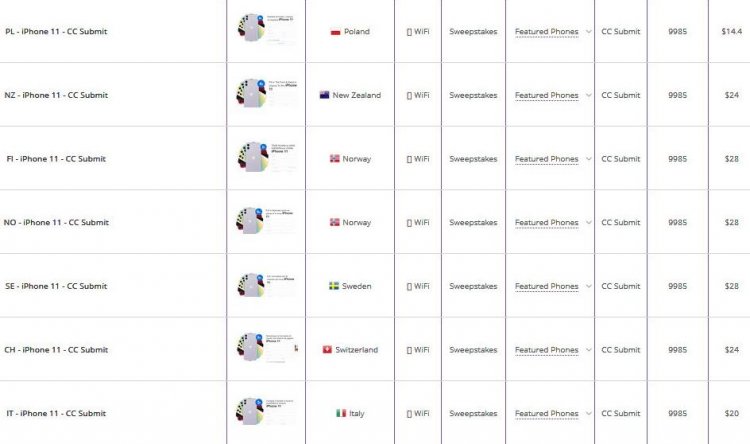Click the Italy flag icon

(341, 413)
